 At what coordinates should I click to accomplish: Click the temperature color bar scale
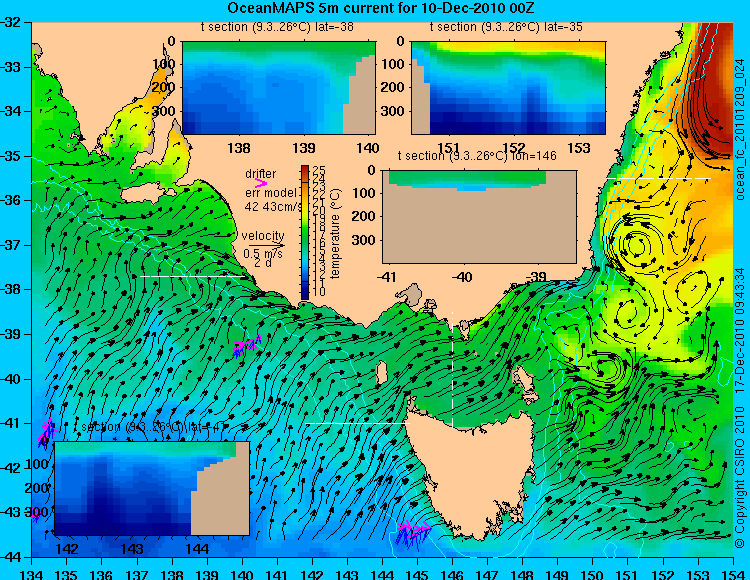[x=305, y=232]
